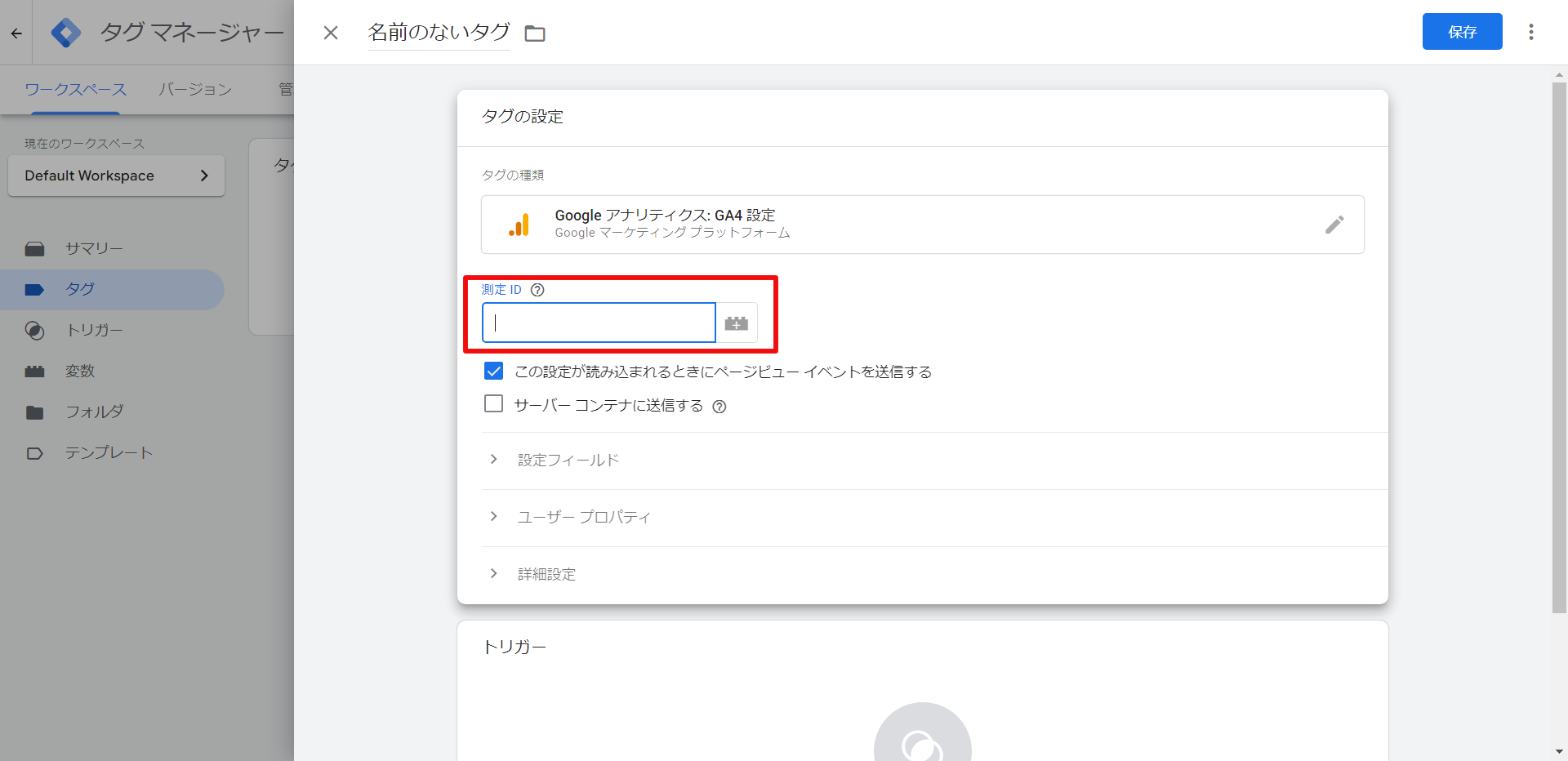Select トリガー in the left sidebar

pyautogui.click(x=94, y=331)
